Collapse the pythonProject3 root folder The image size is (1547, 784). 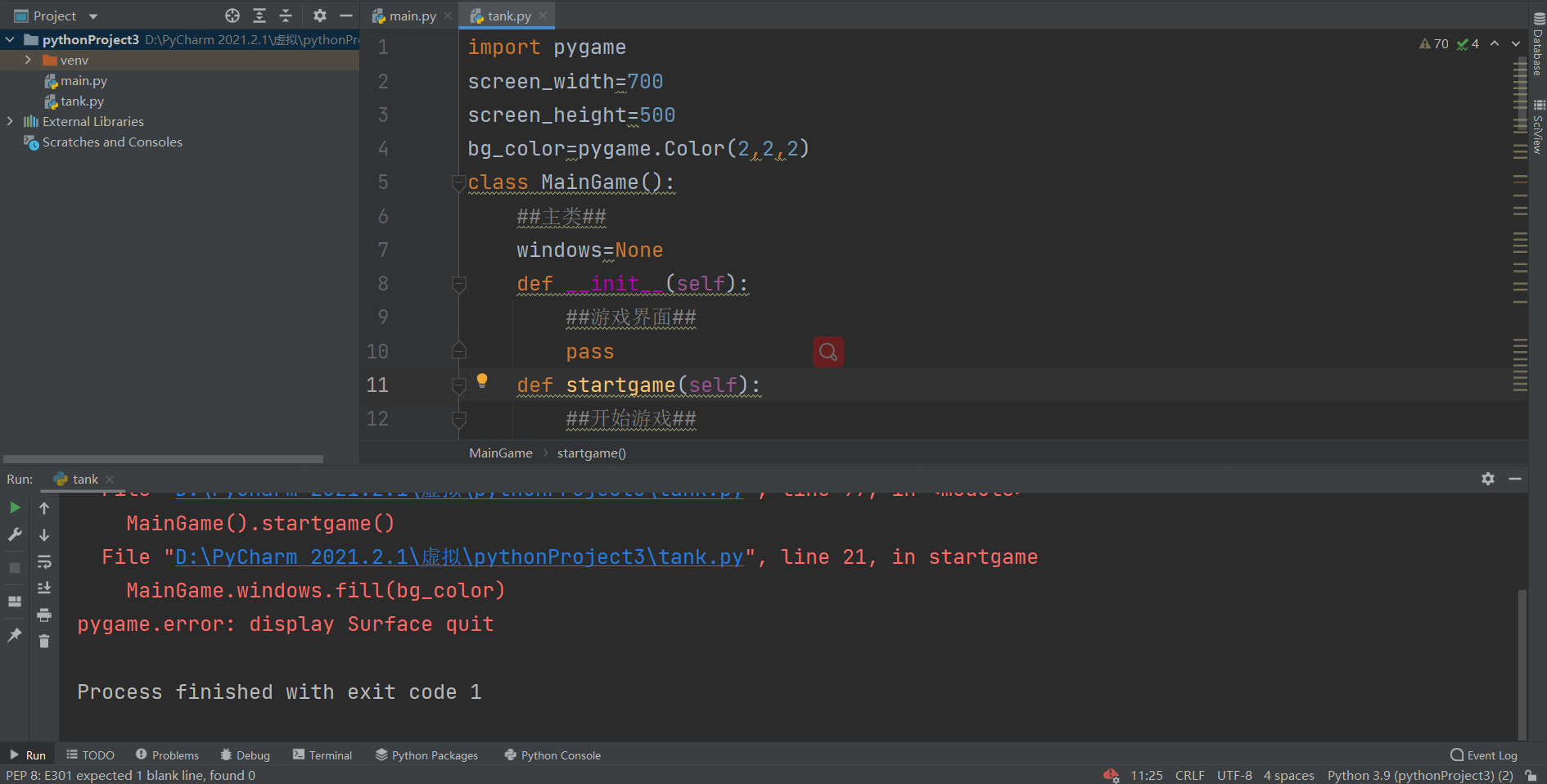(10, 39)
